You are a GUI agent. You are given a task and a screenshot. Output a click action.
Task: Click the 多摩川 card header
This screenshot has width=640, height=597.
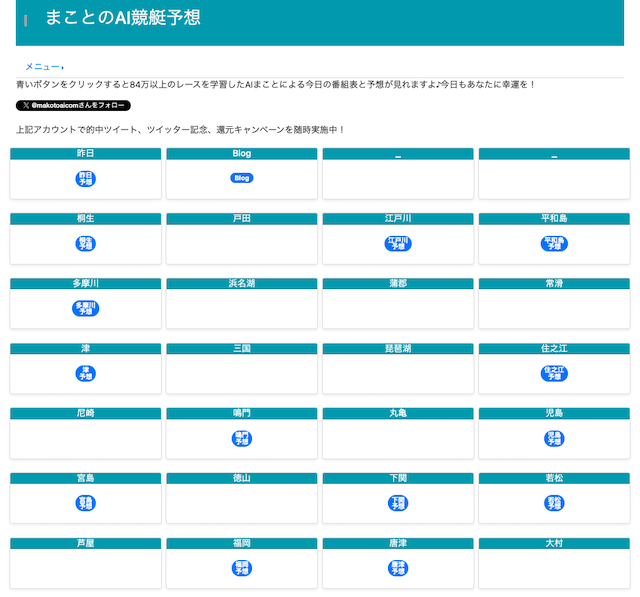point(85,283)
